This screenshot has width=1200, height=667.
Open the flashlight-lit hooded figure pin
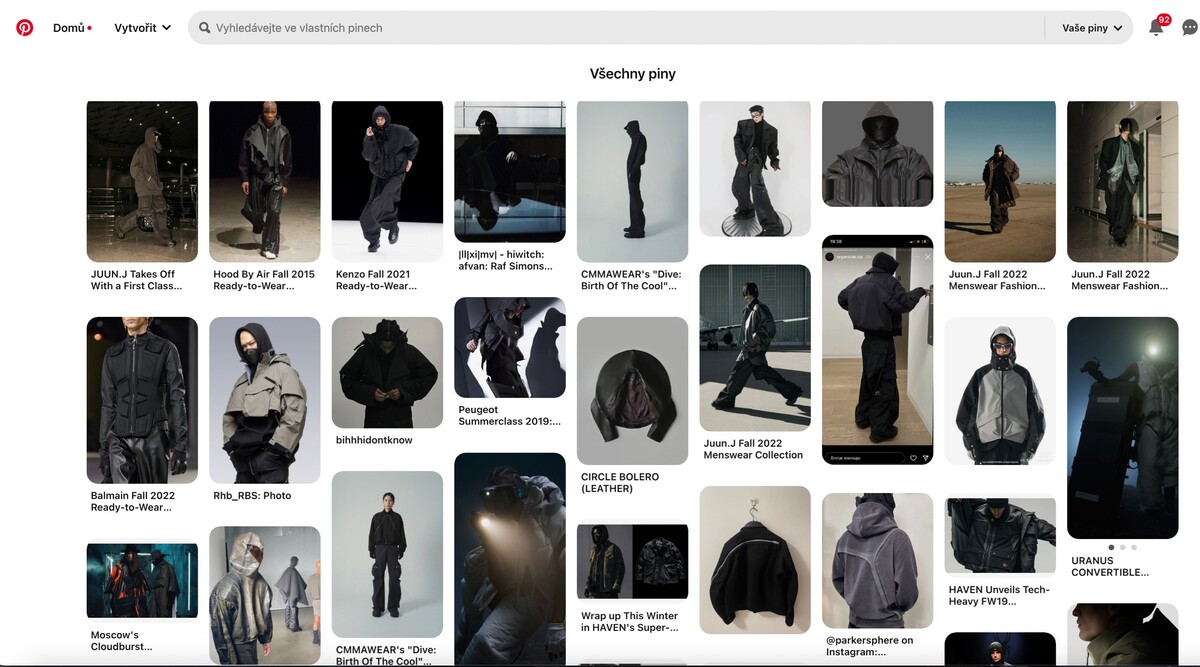(509, 560)
